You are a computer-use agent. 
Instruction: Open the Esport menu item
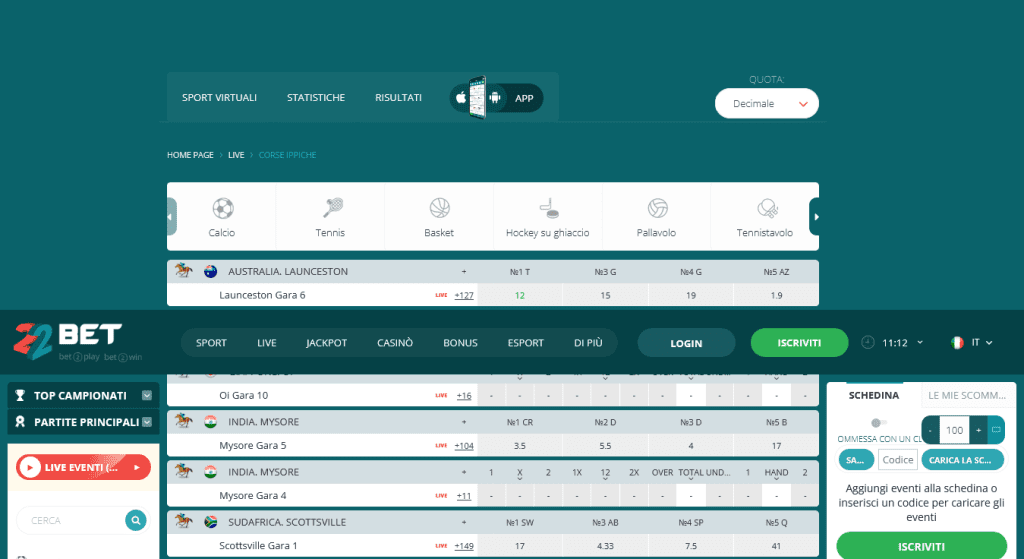click(x=526, y=343)
